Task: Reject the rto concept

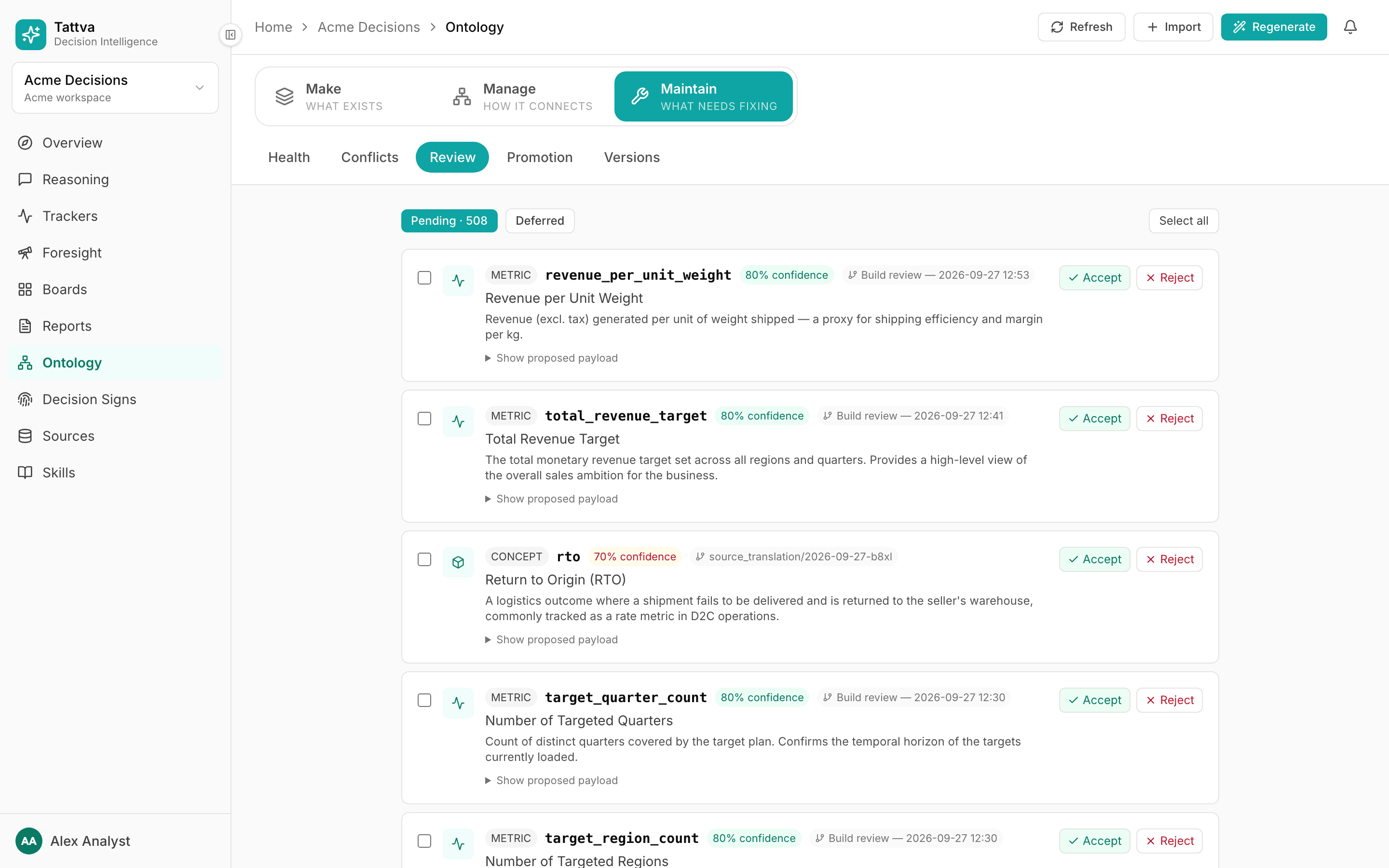Action: click(1169, 559)
